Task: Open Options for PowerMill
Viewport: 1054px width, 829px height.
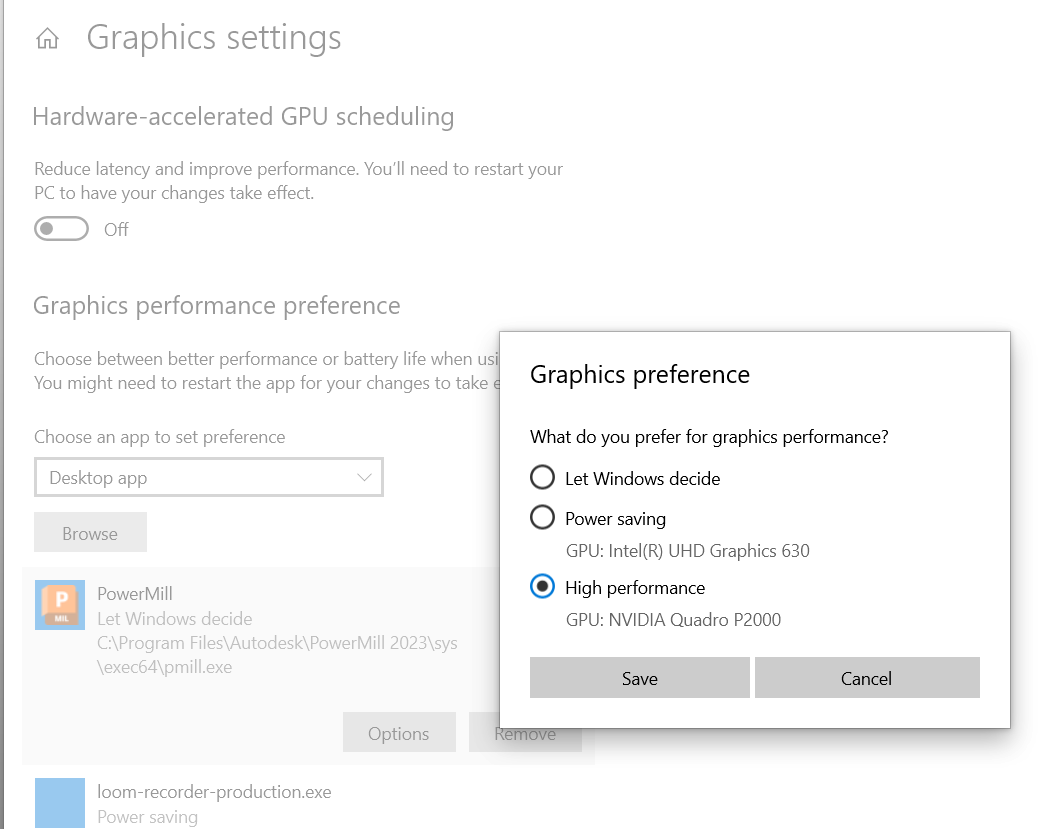Action: (x=398, y=733)
